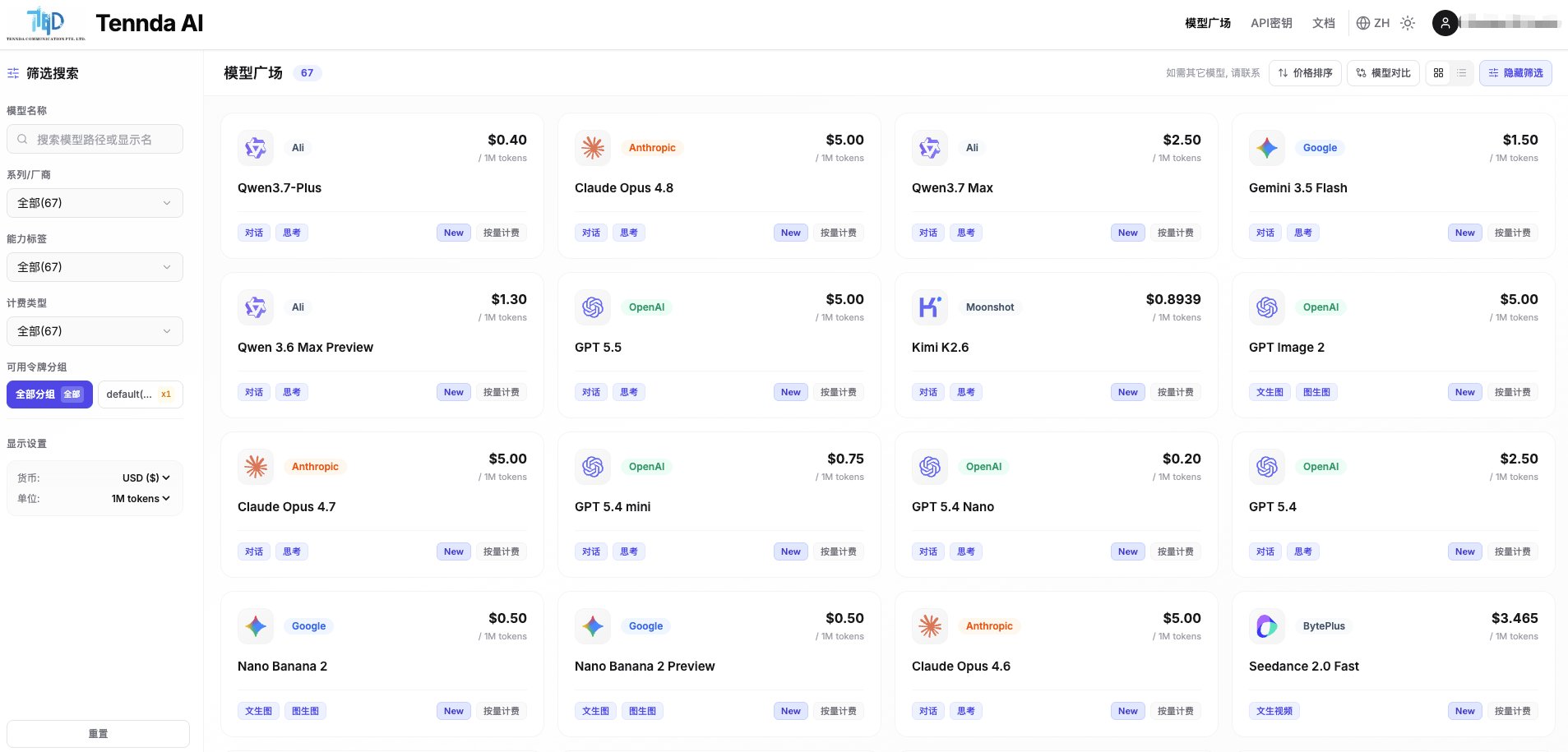Open the GPT 5.4 Nano model title
This screenshot has width=1568, height=752.
coord(953,507)
